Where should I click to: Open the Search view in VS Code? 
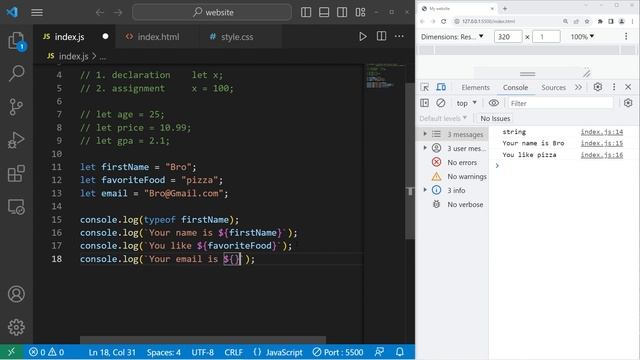[x=16, y=73]
